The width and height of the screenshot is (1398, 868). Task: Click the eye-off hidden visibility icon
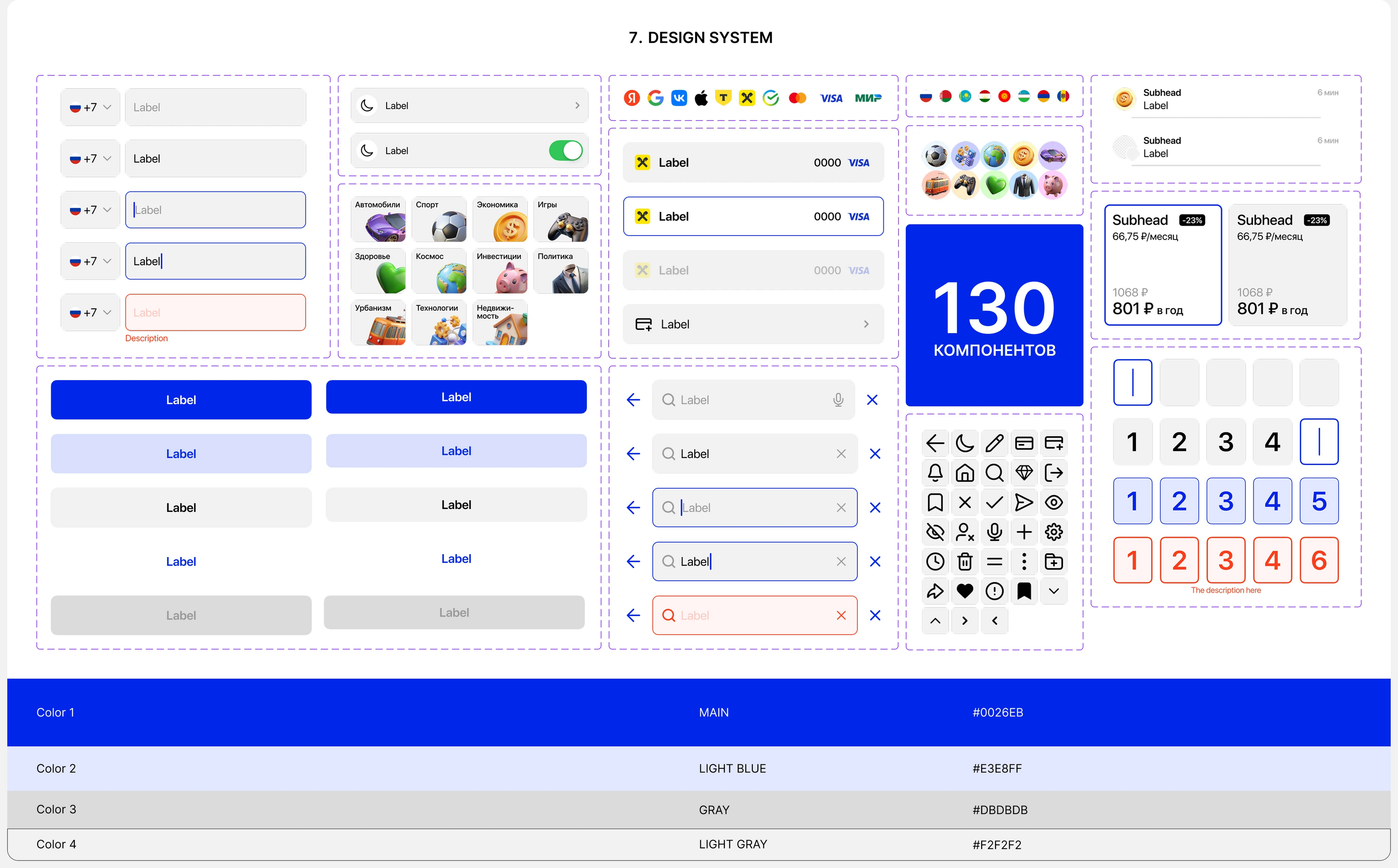[x=935, y=532]
